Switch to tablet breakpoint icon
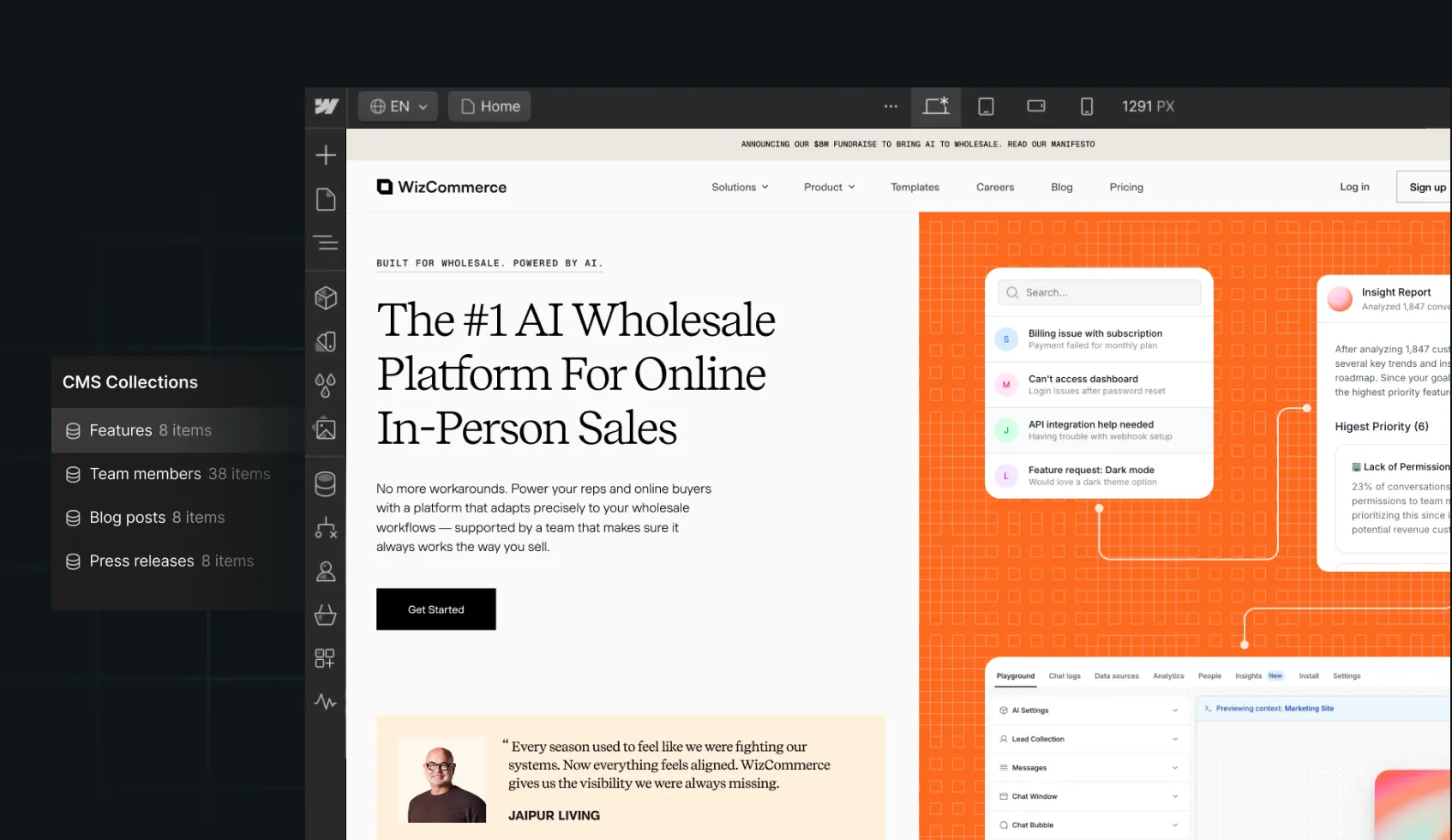1452x840 pixels. (987, 106)
